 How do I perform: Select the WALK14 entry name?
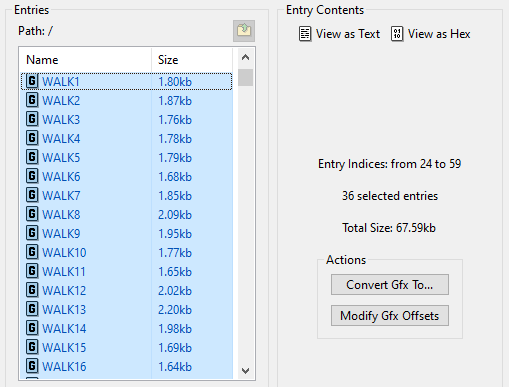tap(64, 329)
